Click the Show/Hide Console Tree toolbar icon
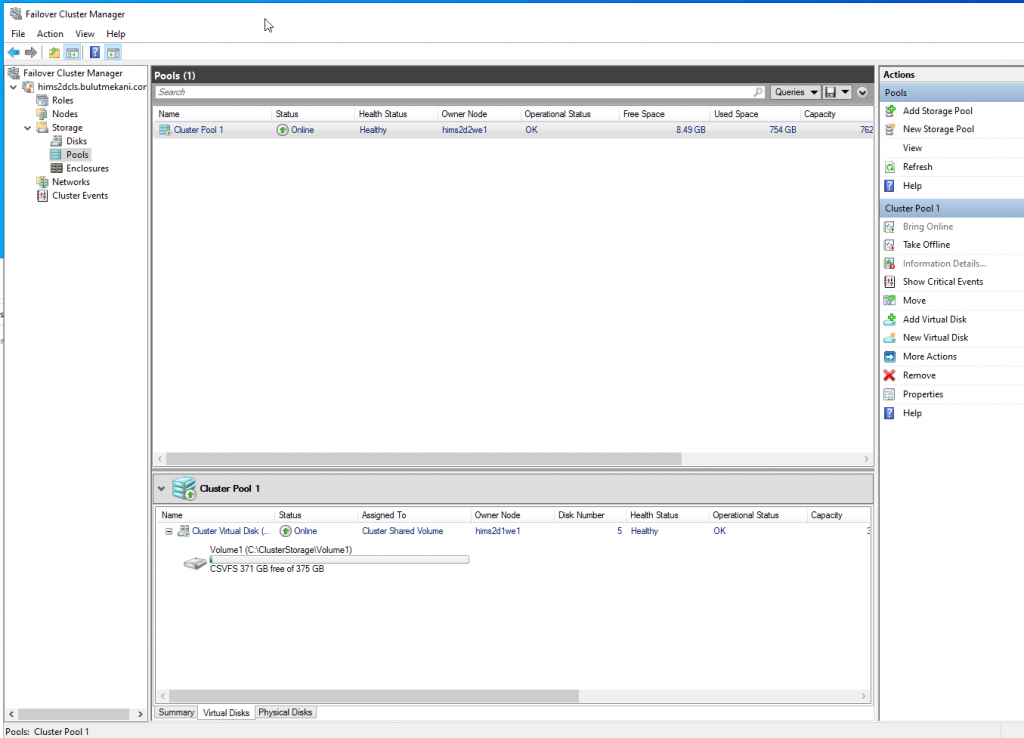 72,52
